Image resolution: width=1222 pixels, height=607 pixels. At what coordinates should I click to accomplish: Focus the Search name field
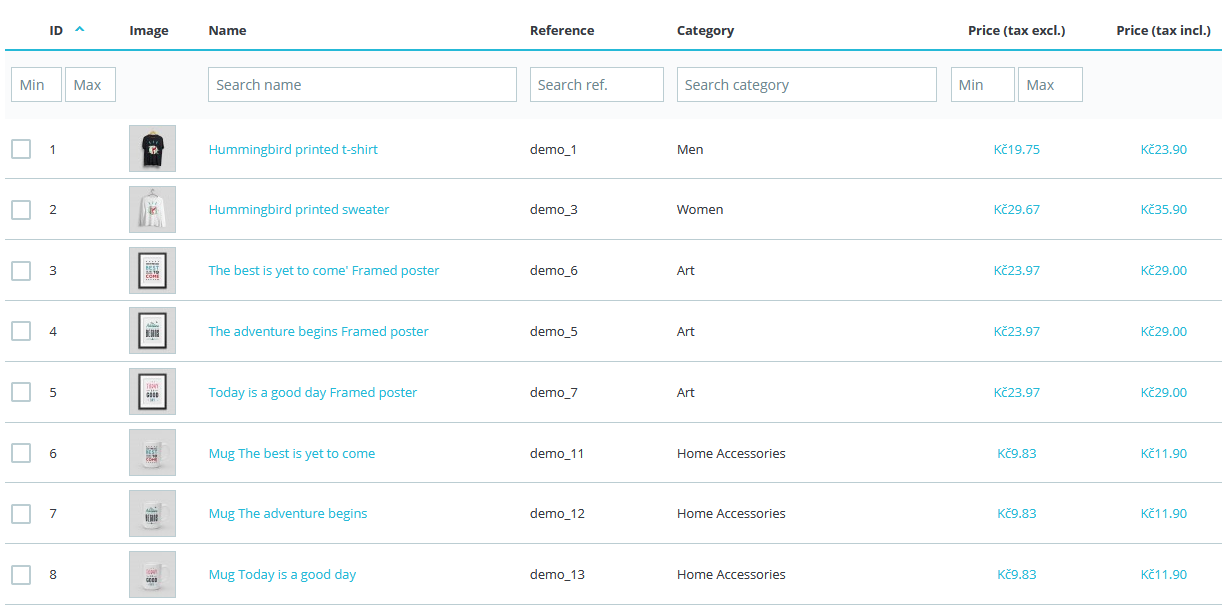point(362,85)
